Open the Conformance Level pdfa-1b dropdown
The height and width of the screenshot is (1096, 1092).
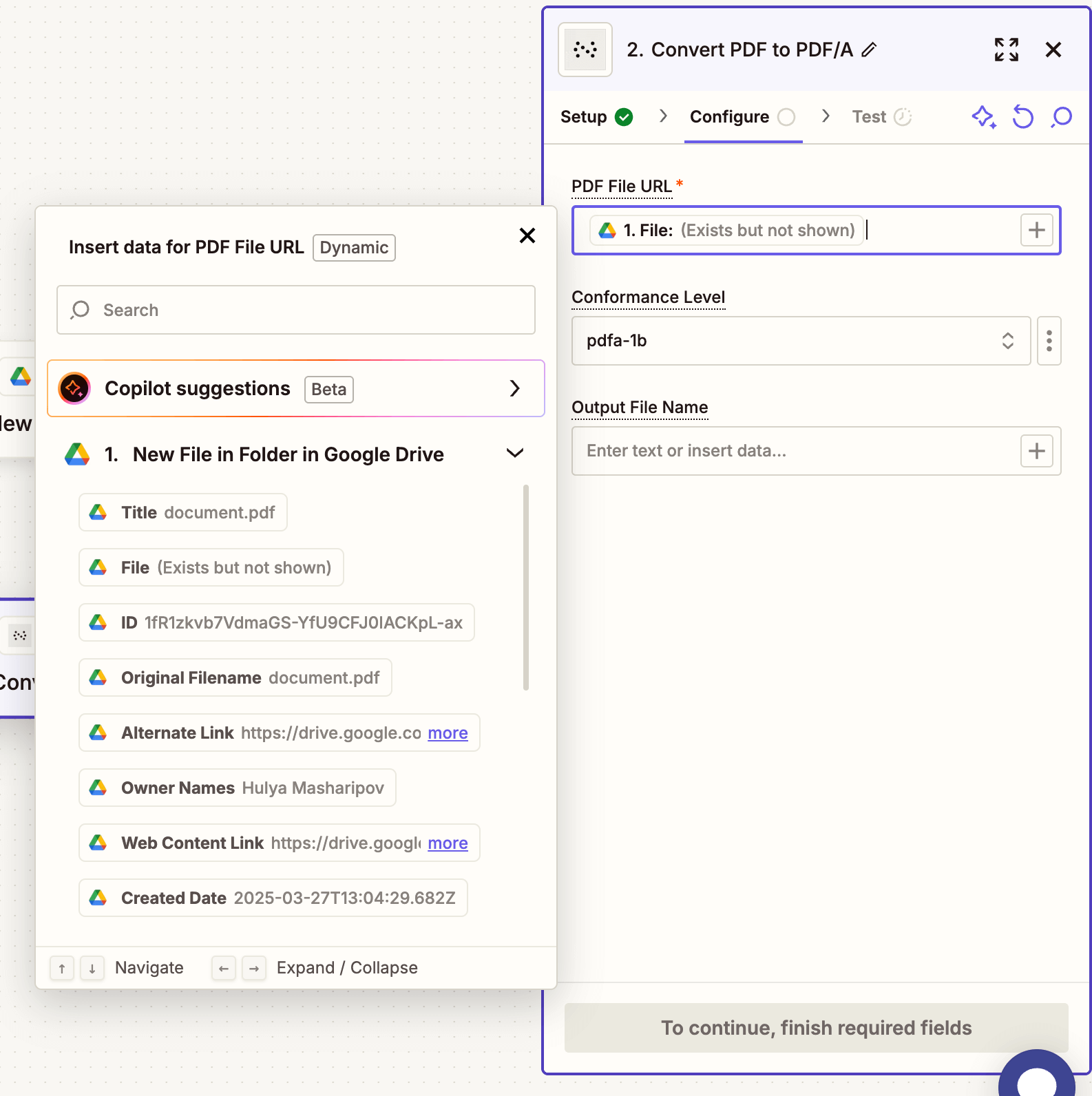(x=800, y=341)
